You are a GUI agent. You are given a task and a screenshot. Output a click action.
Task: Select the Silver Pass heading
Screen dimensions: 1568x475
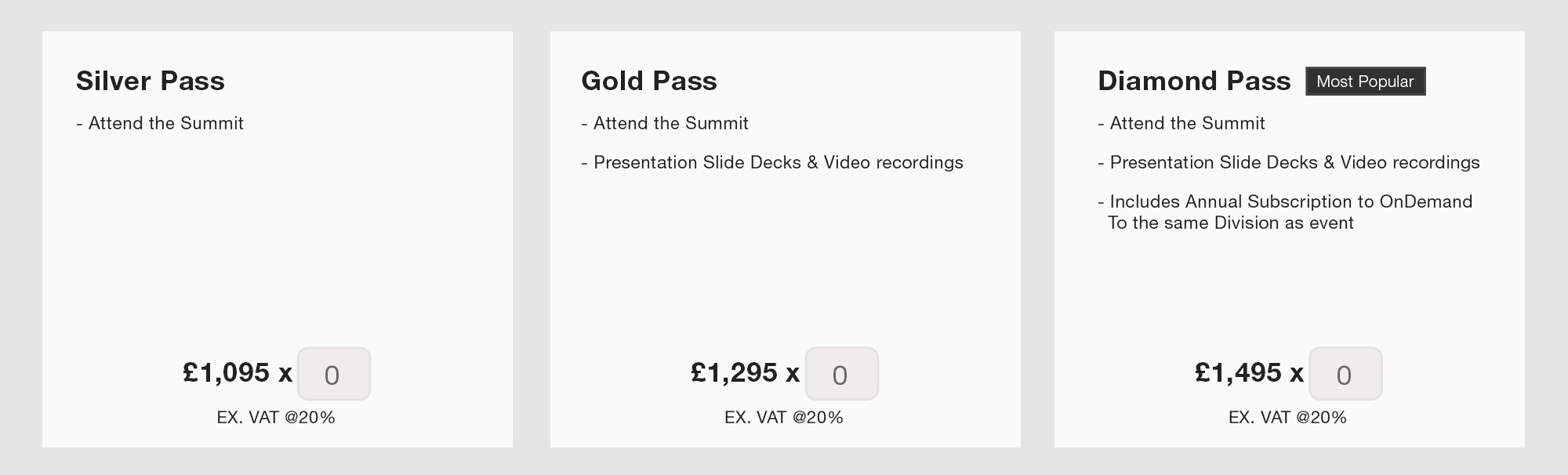(151, 81)
